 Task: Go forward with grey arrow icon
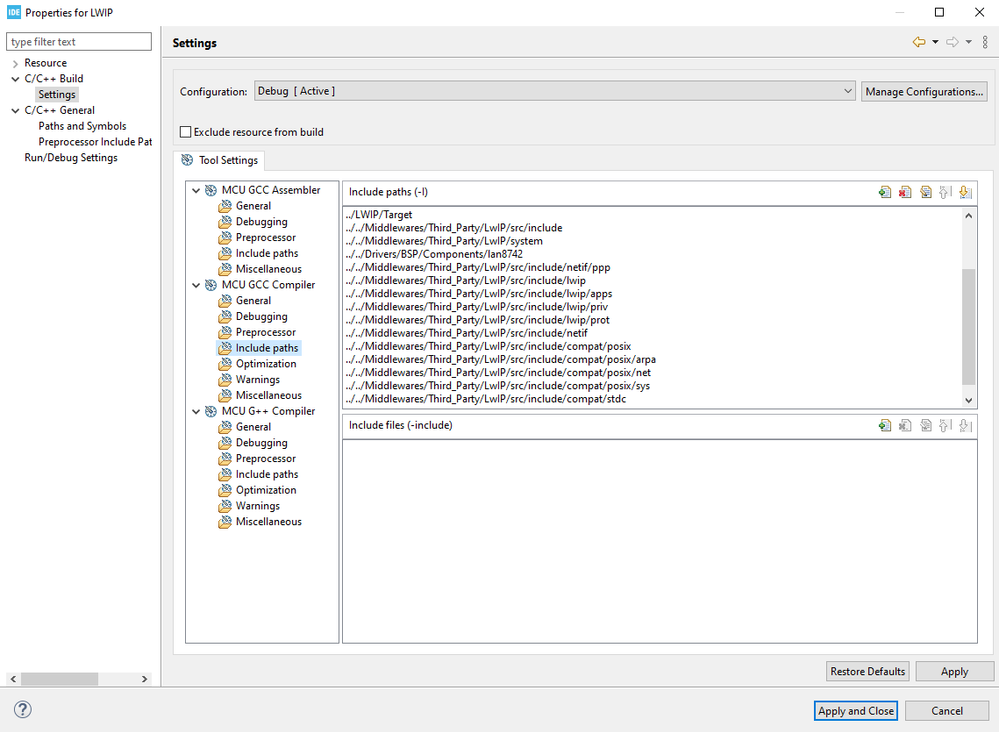pos(952,42)
